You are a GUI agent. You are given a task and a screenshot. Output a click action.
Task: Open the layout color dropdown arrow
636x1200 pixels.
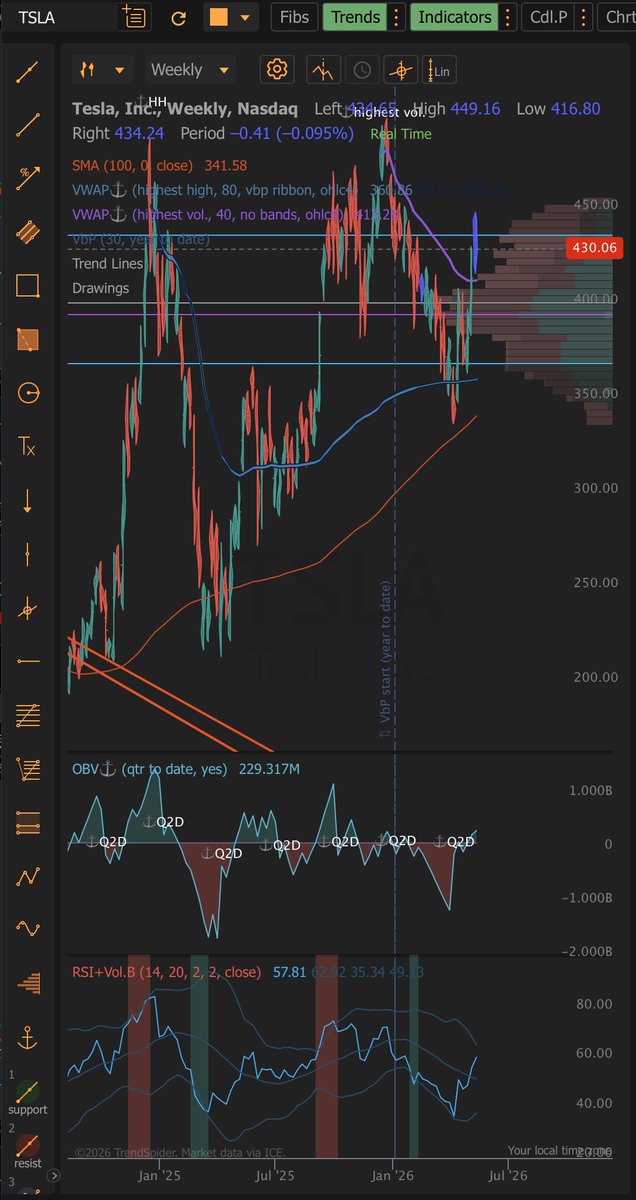click(x=246, y=17)
